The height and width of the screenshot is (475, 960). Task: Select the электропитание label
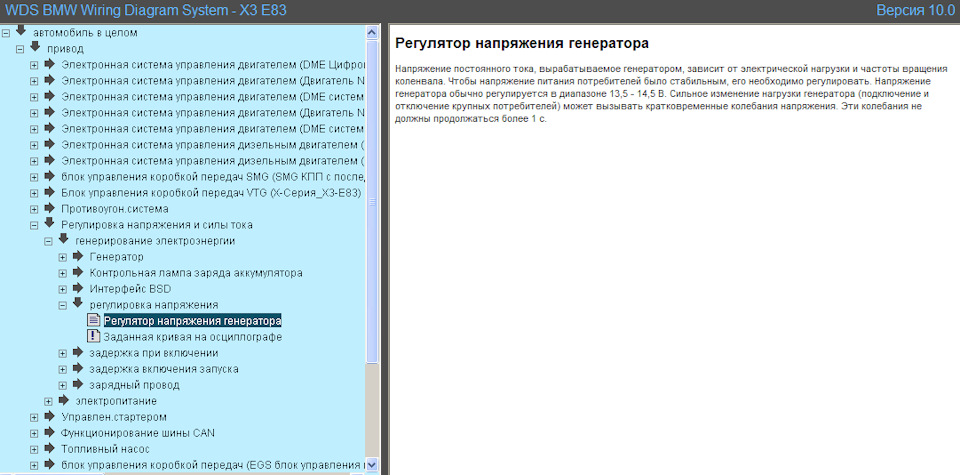pyautogui.click(x=116, y=402)
